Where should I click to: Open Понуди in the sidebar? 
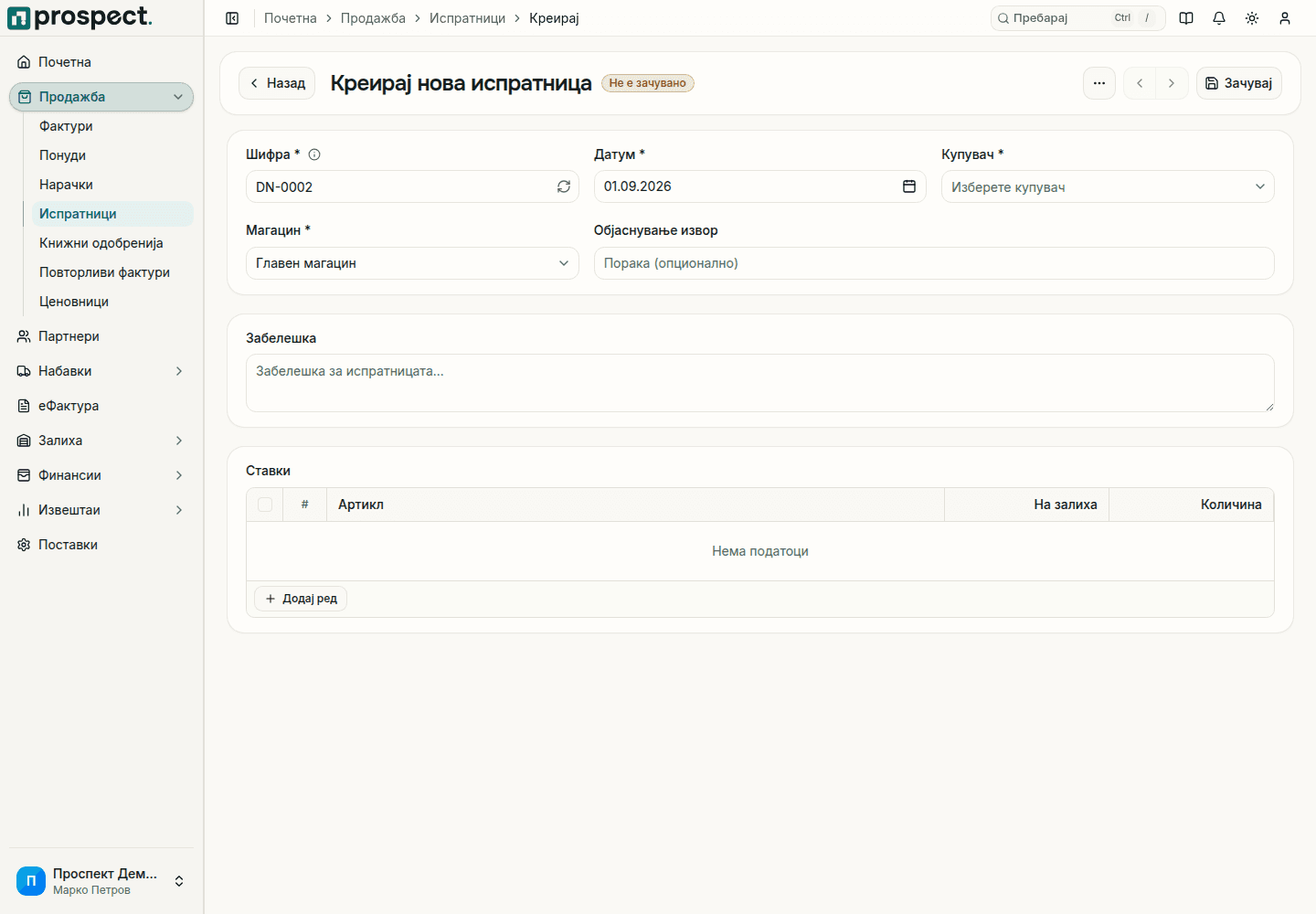[x=112, y=155]
